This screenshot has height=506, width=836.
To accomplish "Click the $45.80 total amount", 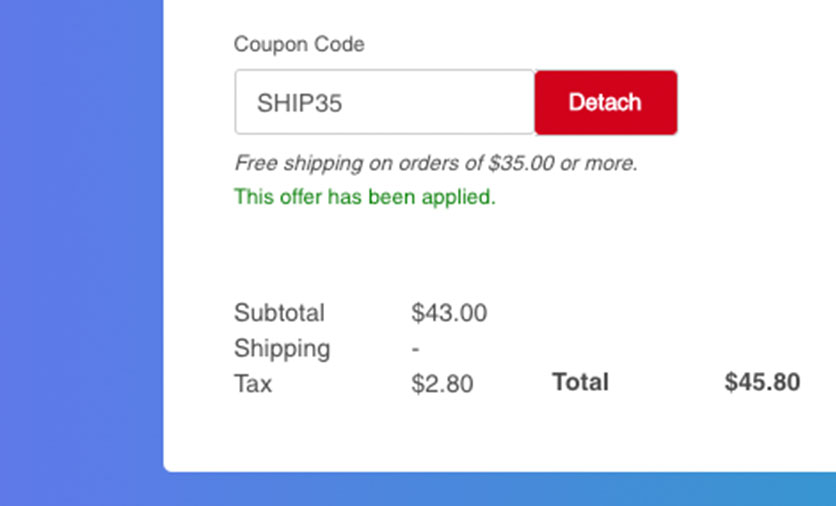I will [762, 382].
